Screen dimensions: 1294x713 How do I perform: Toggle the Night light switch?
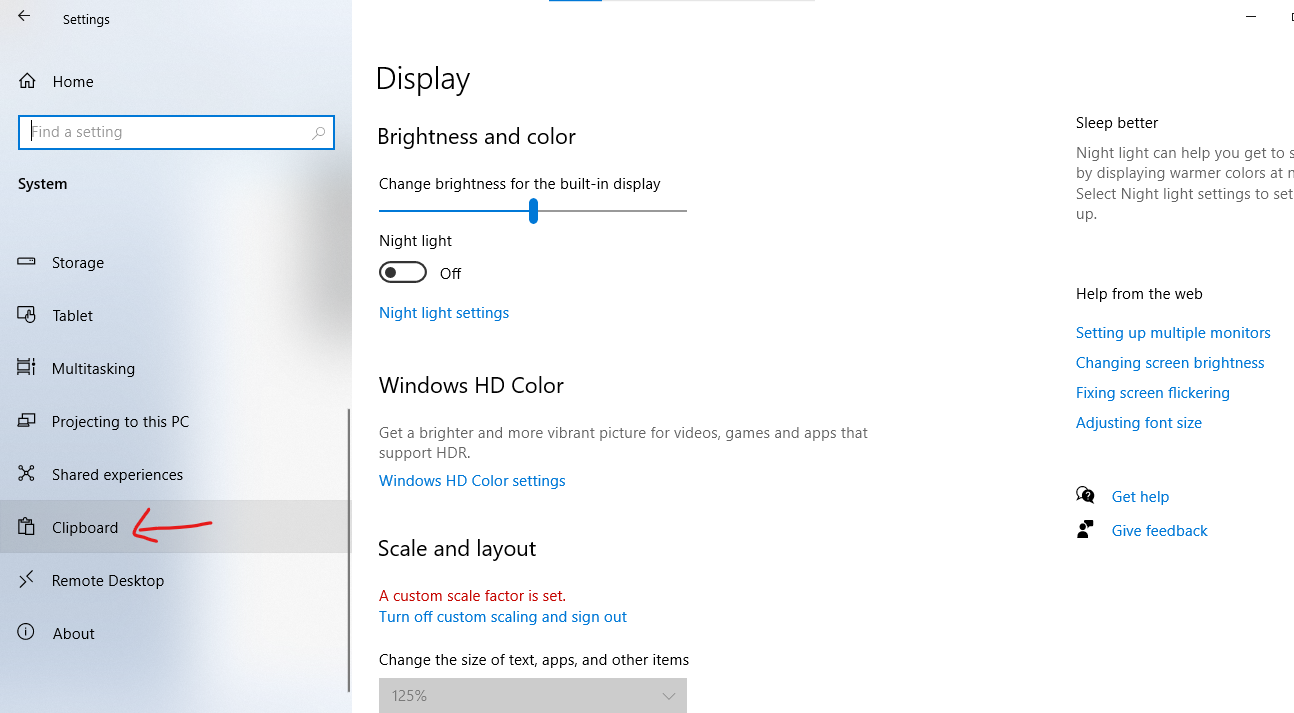[x=403, y=273]
